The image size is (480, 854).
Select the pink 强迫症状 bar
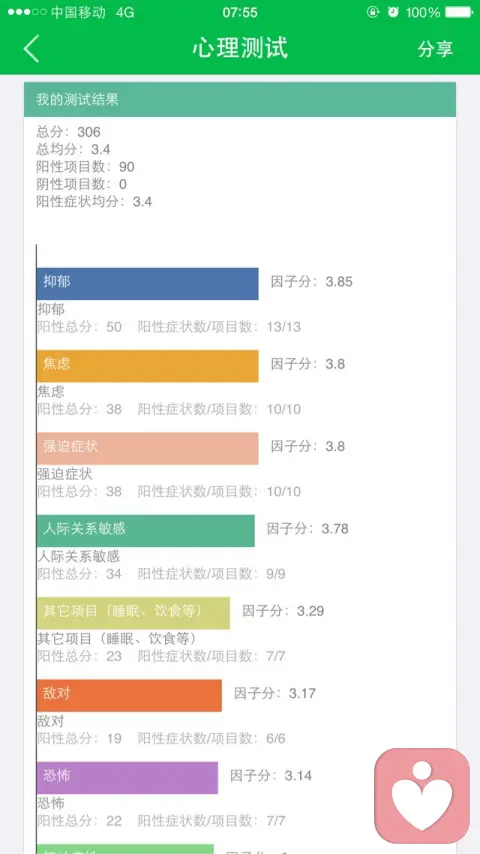(x=148, y=448)
